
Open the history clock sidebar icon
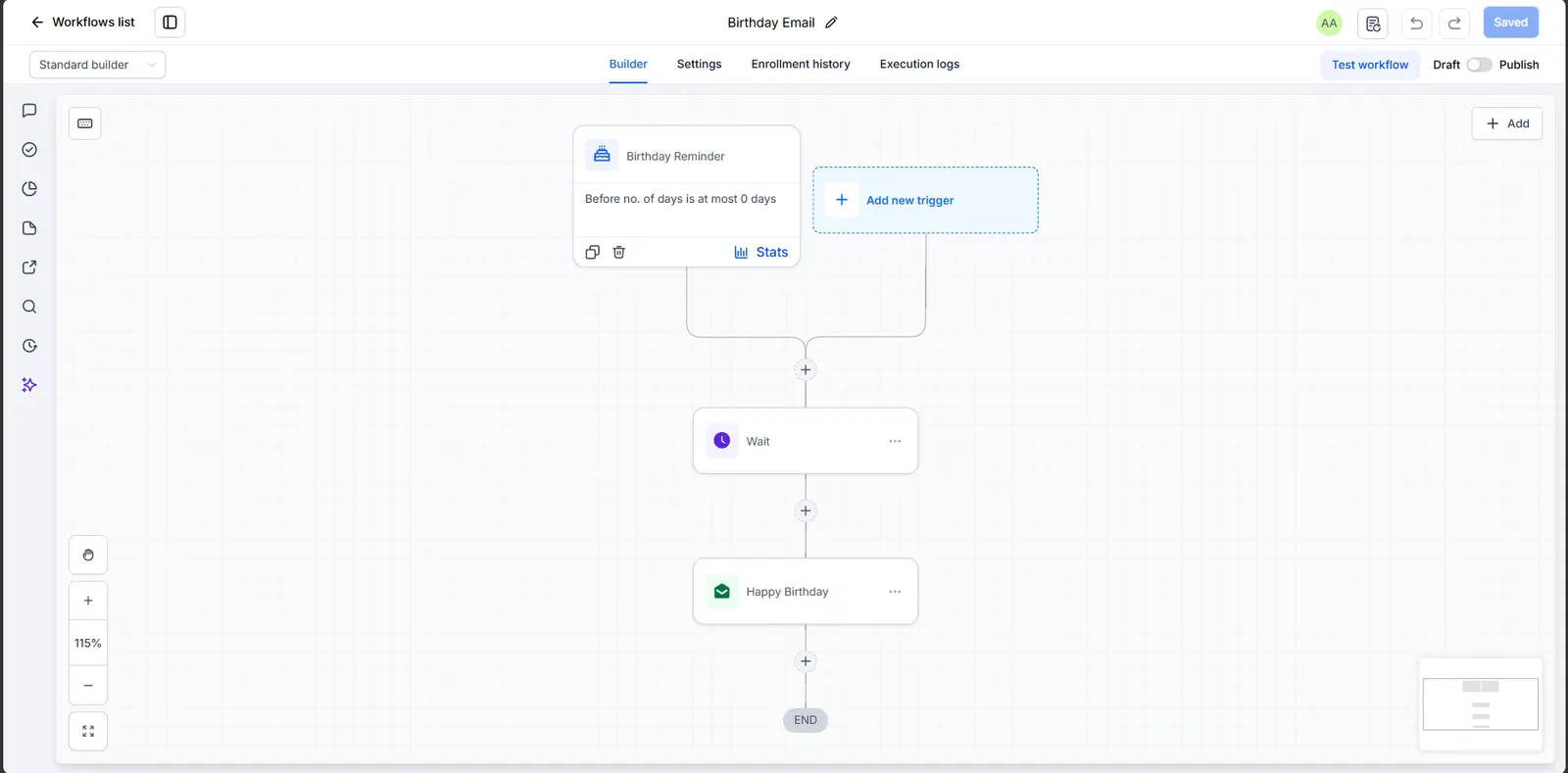point(29,346)
